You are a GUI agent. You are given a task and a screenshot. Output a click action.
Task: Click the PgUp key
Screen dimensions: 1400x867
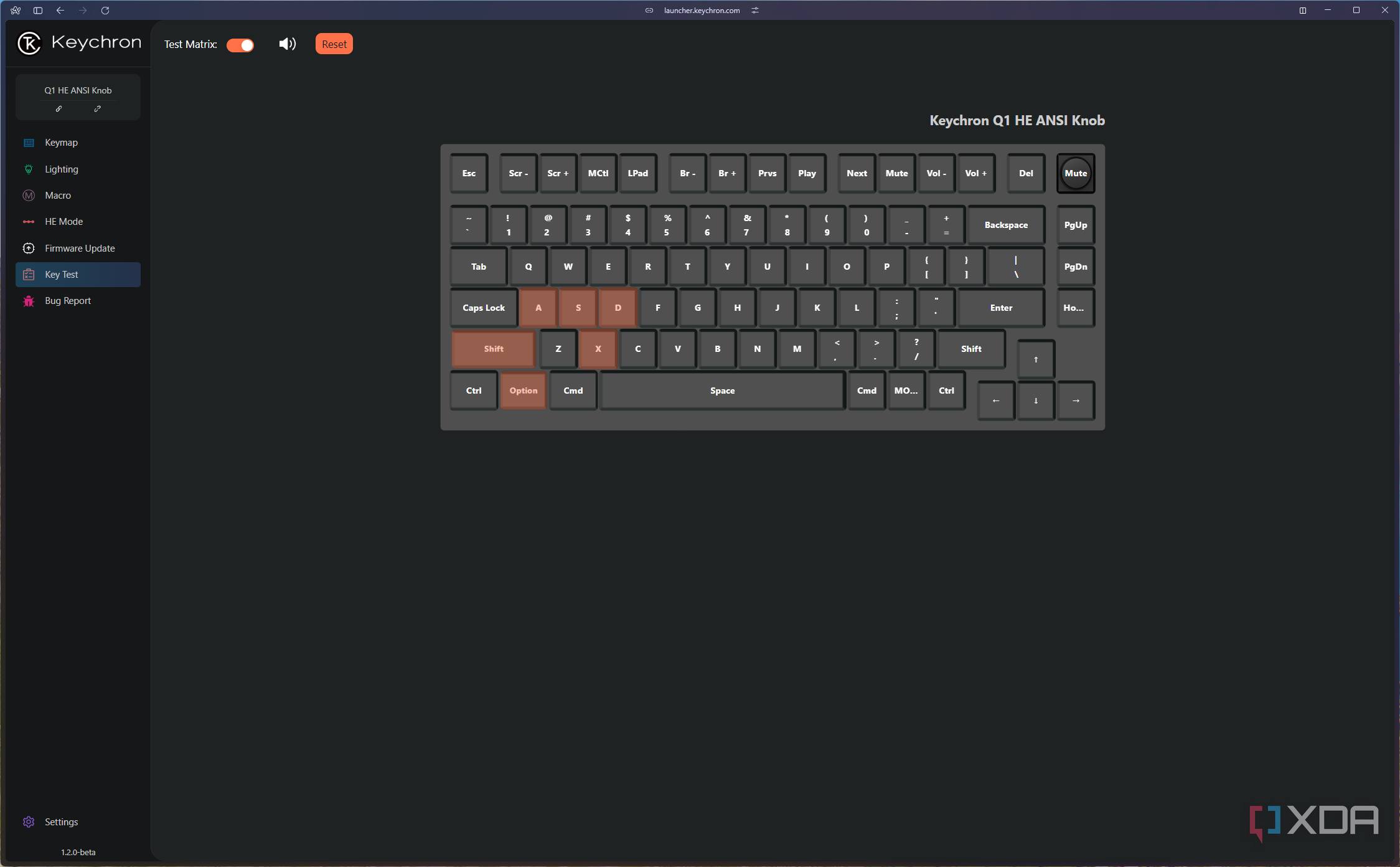(x=1076, y=225)
